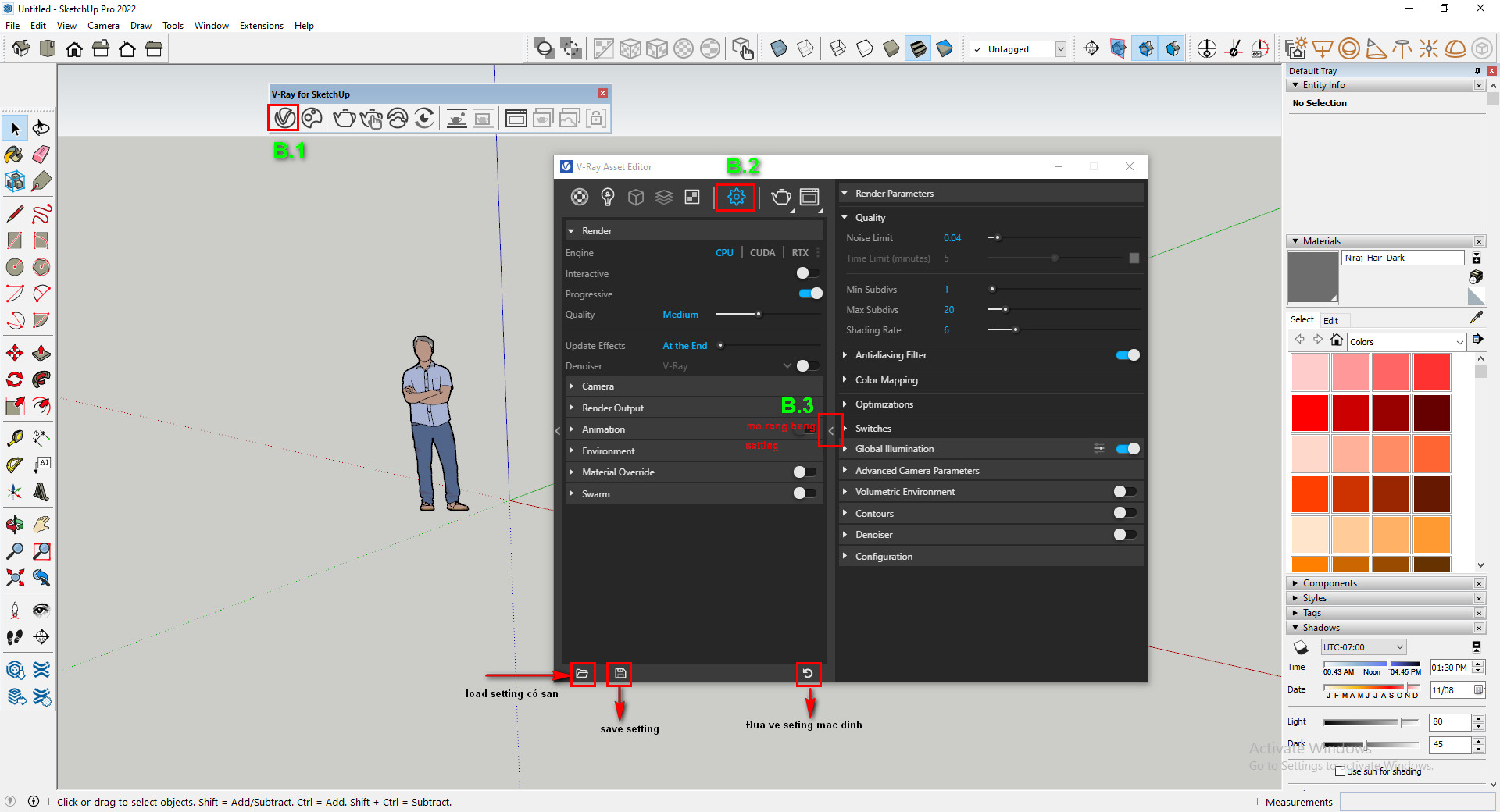Turn on the Material Override toggle
1500x812 pixels.
[x=803, y=472]
